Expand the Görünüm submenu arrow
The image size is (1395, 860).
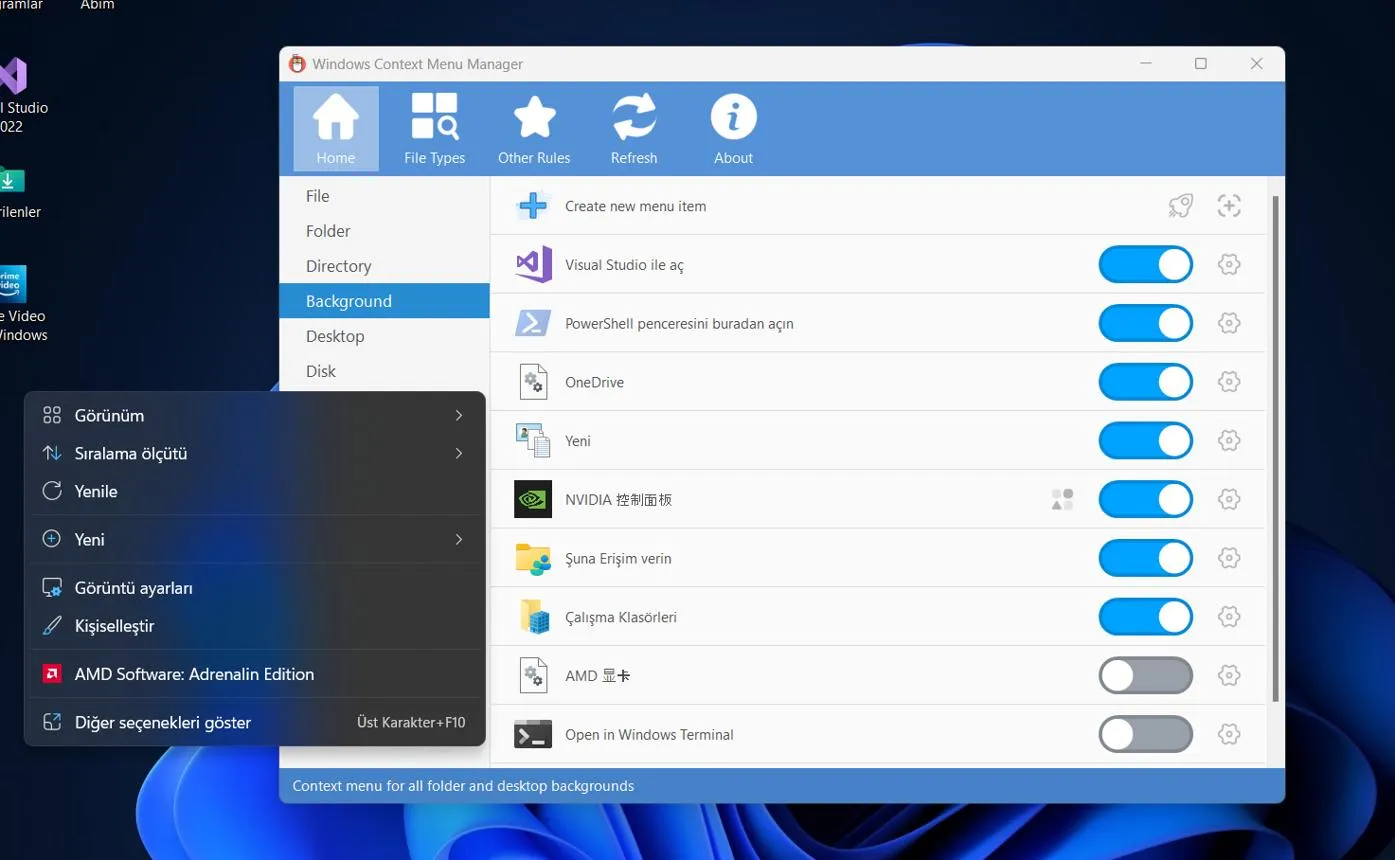(459, 415)
